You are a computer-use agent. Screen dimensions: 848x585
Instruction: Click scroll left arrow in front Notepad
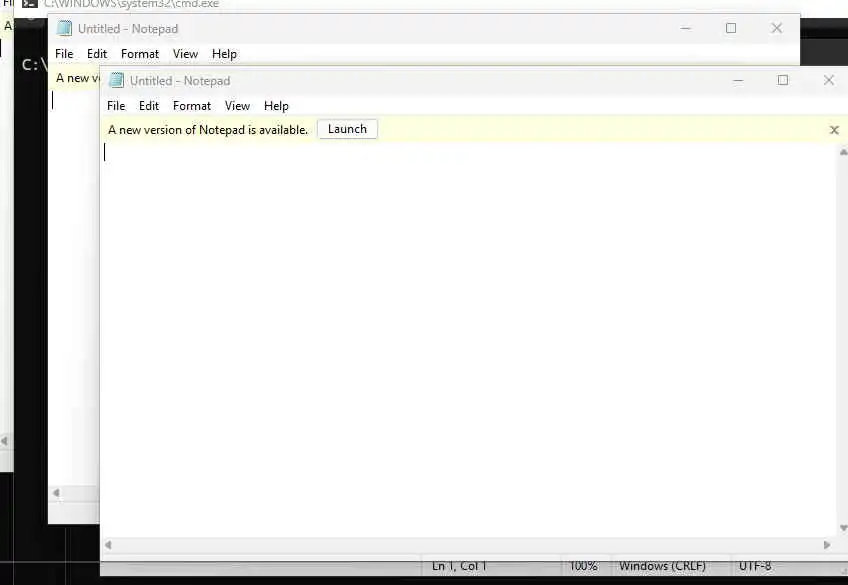coord(108,545)
